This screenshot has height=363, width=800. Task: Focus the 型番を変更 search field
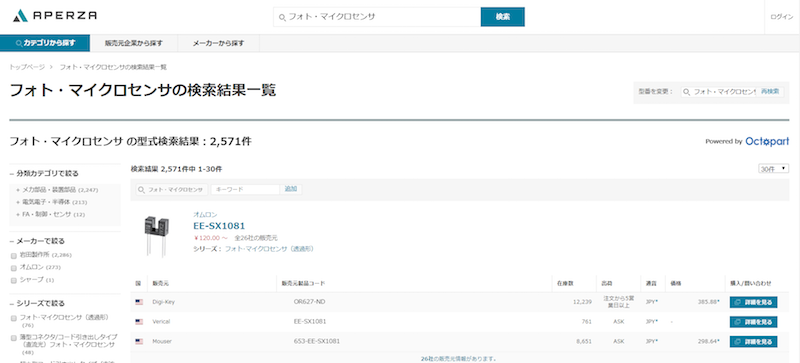tap(719, 92)
